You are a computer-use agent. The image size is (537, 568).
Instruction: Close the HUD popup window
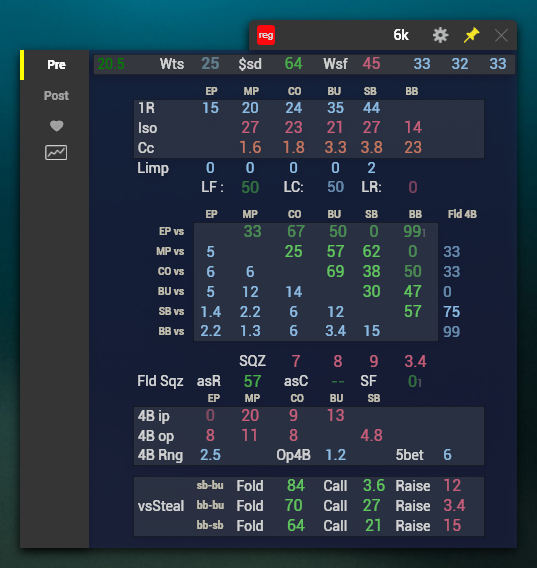click(x=501, y=36)
